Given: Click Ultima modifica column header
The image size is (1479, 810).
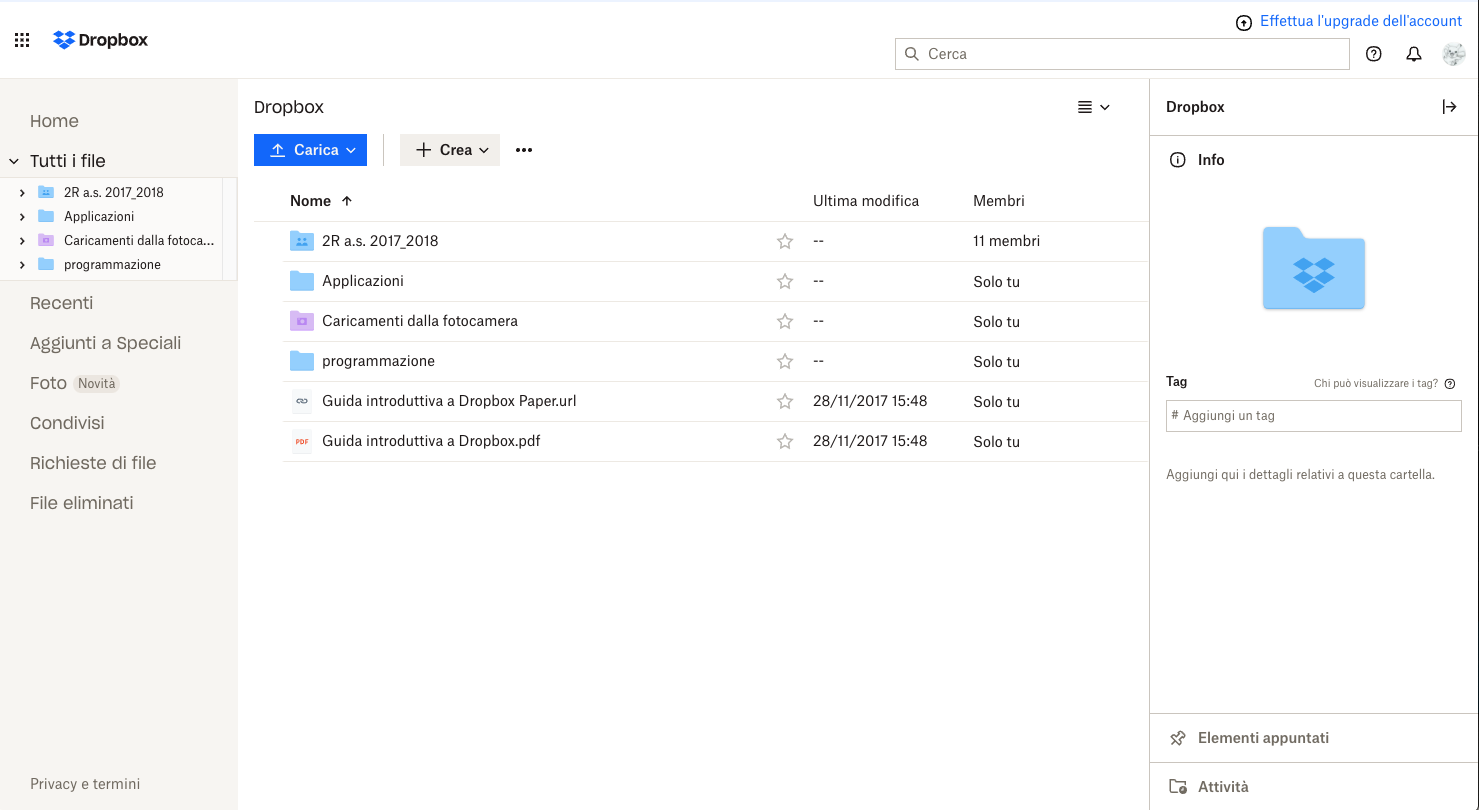Looking at the screenshot, I should 866,201.
